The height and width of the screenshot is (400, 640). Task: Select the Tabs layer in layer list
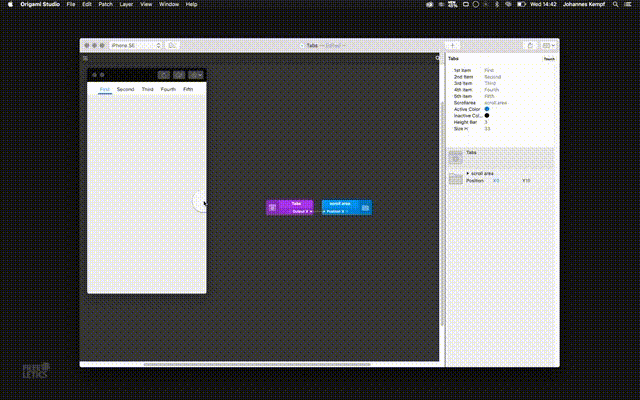[x=501, y=158]
